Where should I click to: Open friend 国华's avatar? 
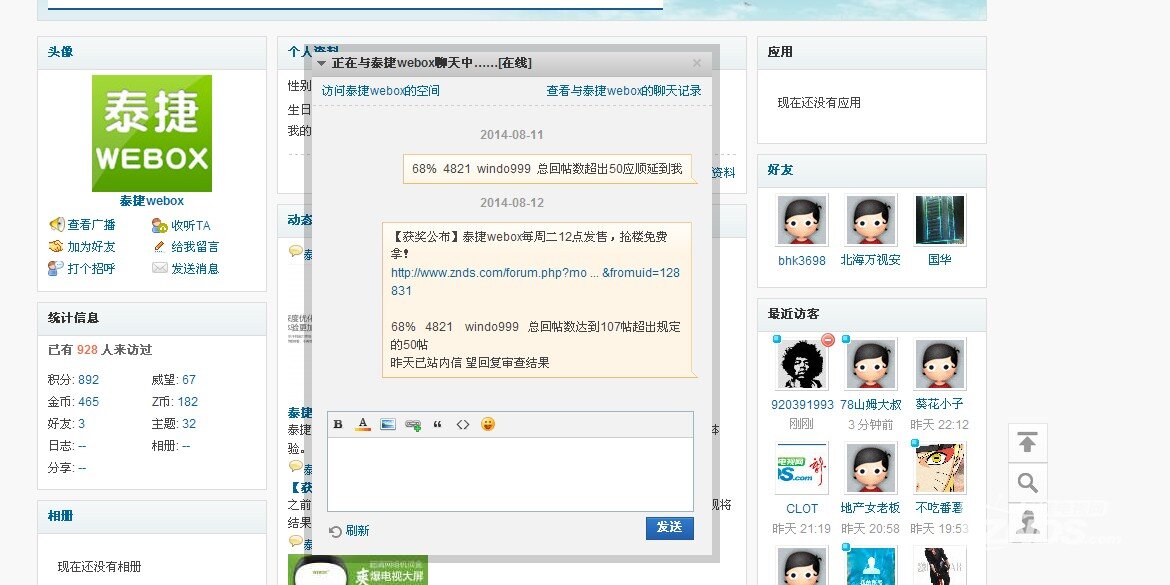pos(939,220)
